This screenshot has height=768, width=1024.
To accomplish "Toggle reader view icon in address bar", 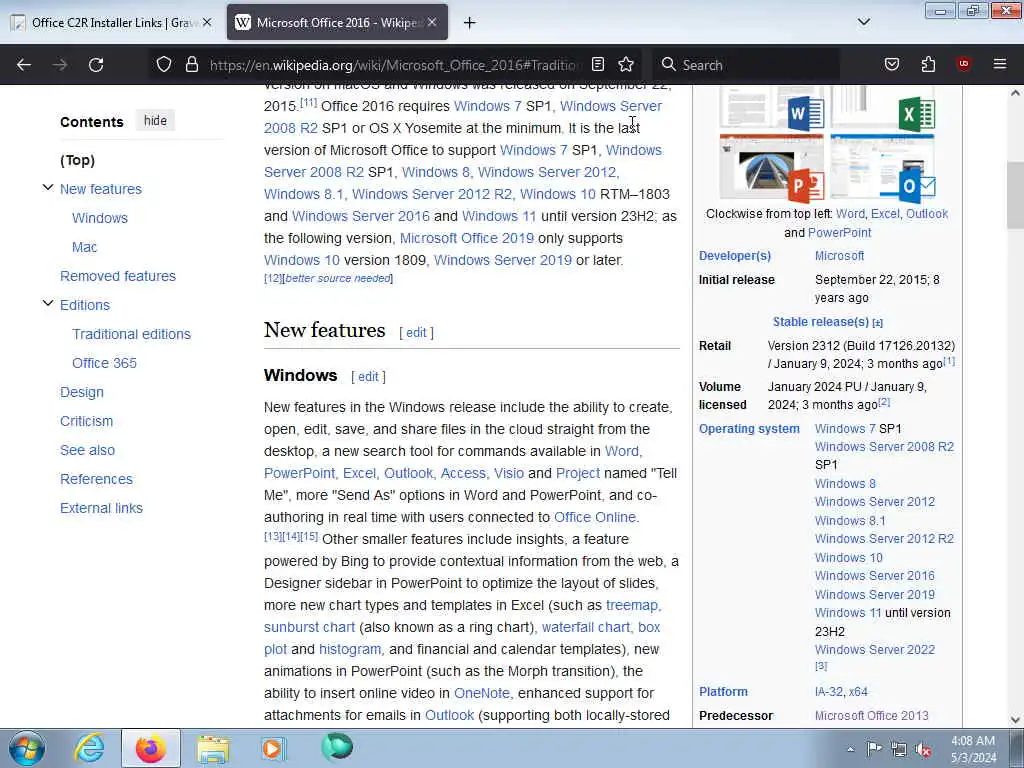I will pyautogui.click(x=598, y=64).
